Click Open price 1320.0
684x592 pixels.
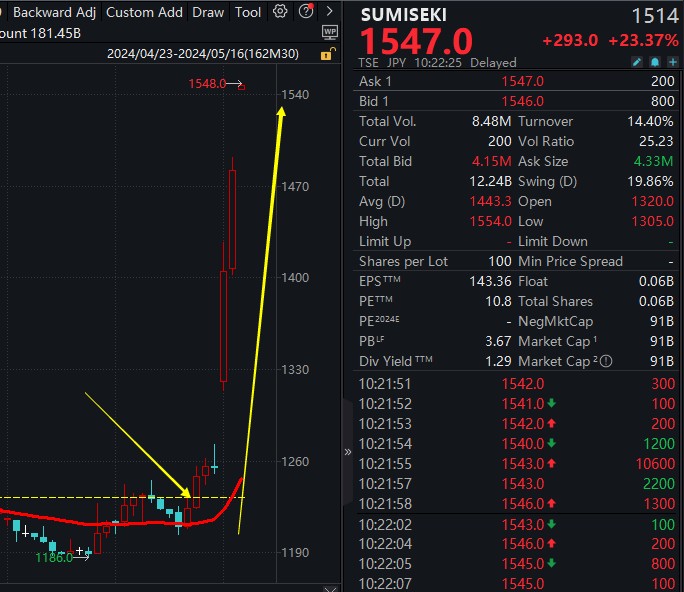(x=653, y=202)
